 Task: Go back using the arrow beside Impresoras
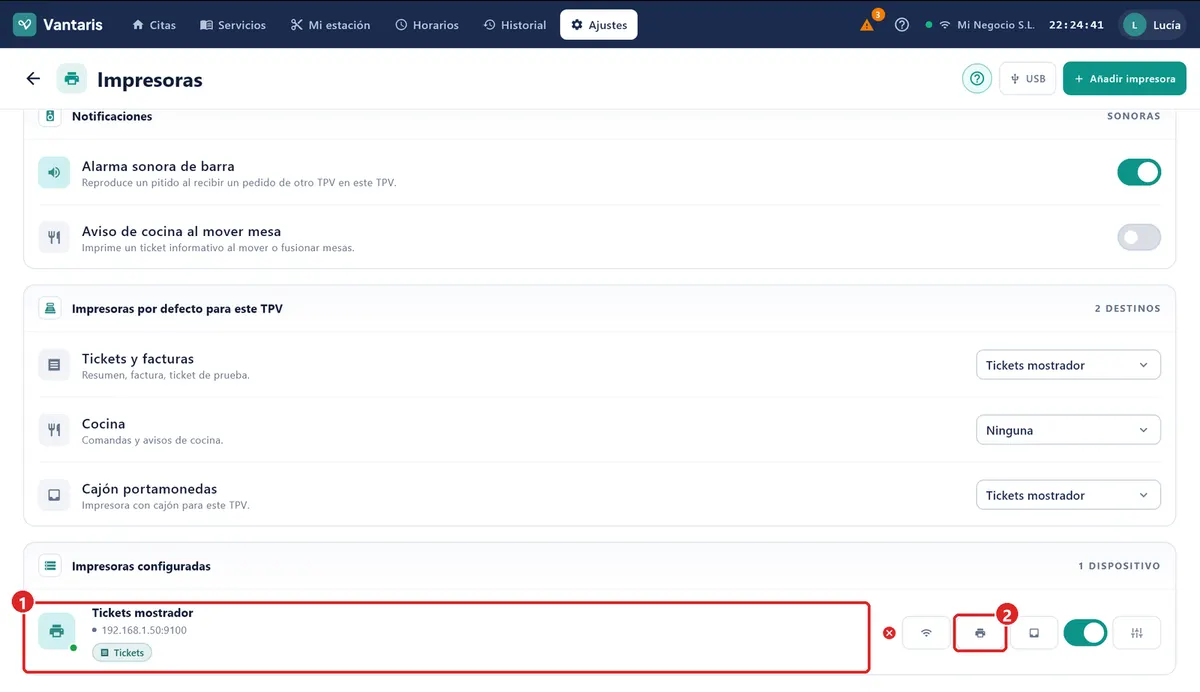tap(33, 79)
